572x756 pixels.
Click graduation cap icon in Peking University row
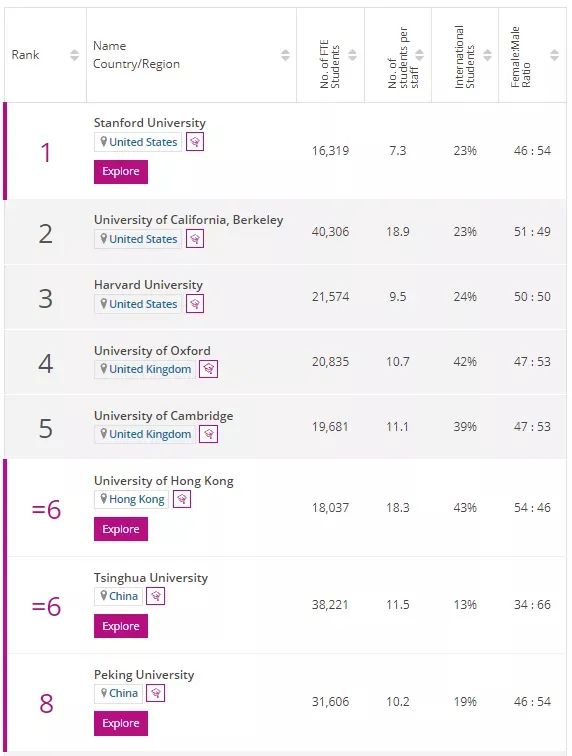tap(155, 693)
